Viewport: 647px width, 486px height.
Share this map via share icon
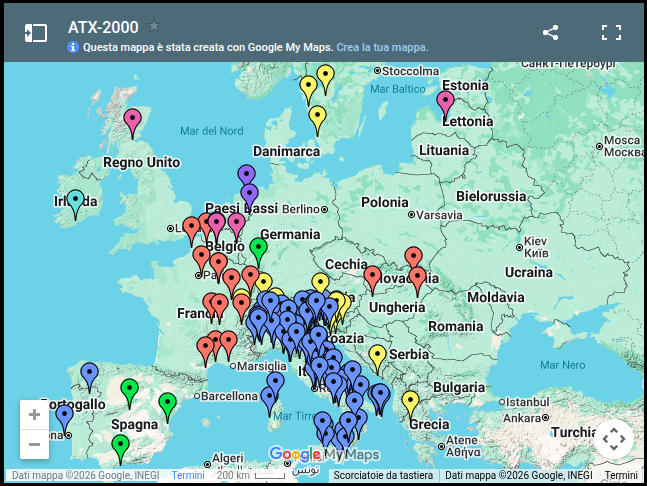click(550, 33)
